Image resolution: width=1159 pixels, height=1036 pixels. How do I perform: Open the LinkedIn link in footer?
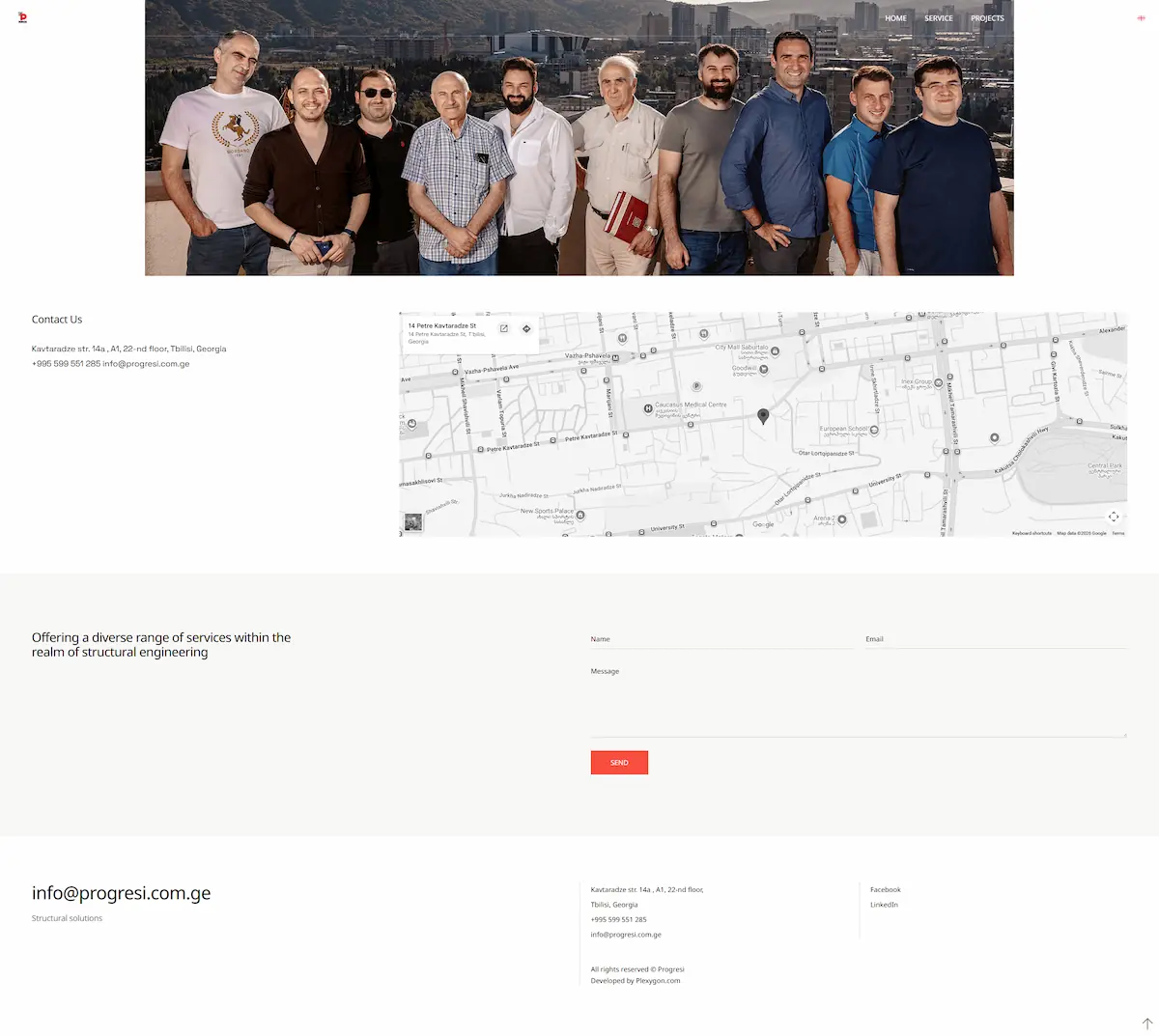pyautogui.click(x=884, y=905)
